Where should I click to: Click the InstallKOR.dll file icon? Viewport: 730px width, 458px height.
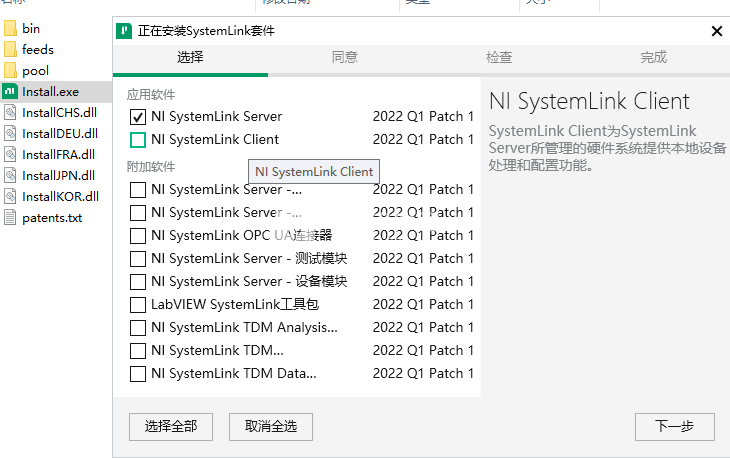point(10,196)
